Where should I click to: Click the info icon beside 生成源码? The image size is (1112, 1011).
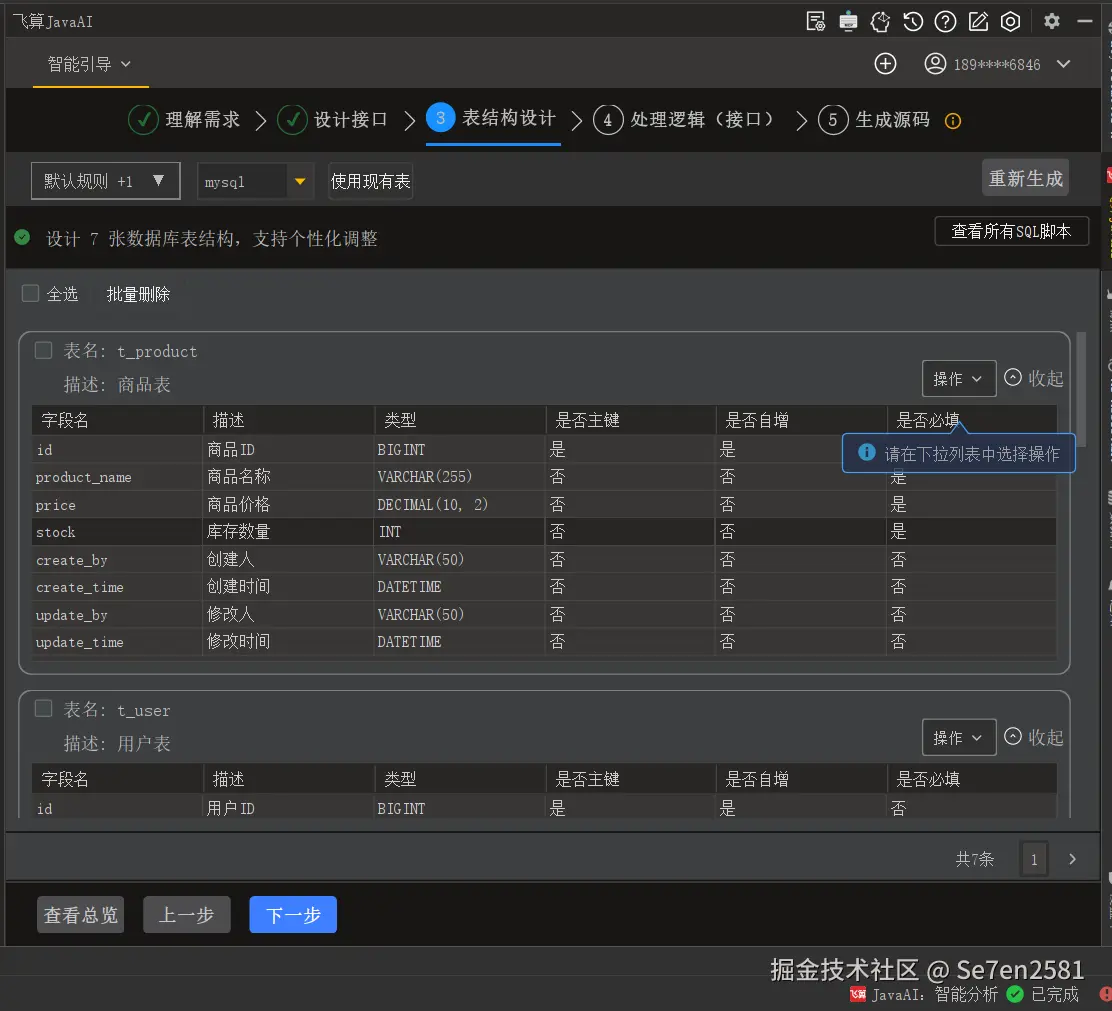point(953,121)
